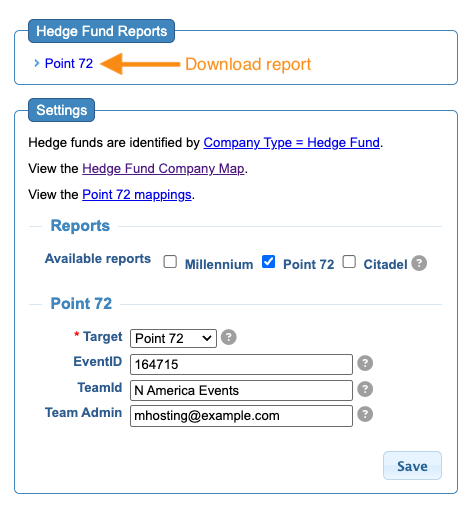This screenshot has width=473, height=510.
Task: View the Point 72 mappings link
Action: point(137,195)
